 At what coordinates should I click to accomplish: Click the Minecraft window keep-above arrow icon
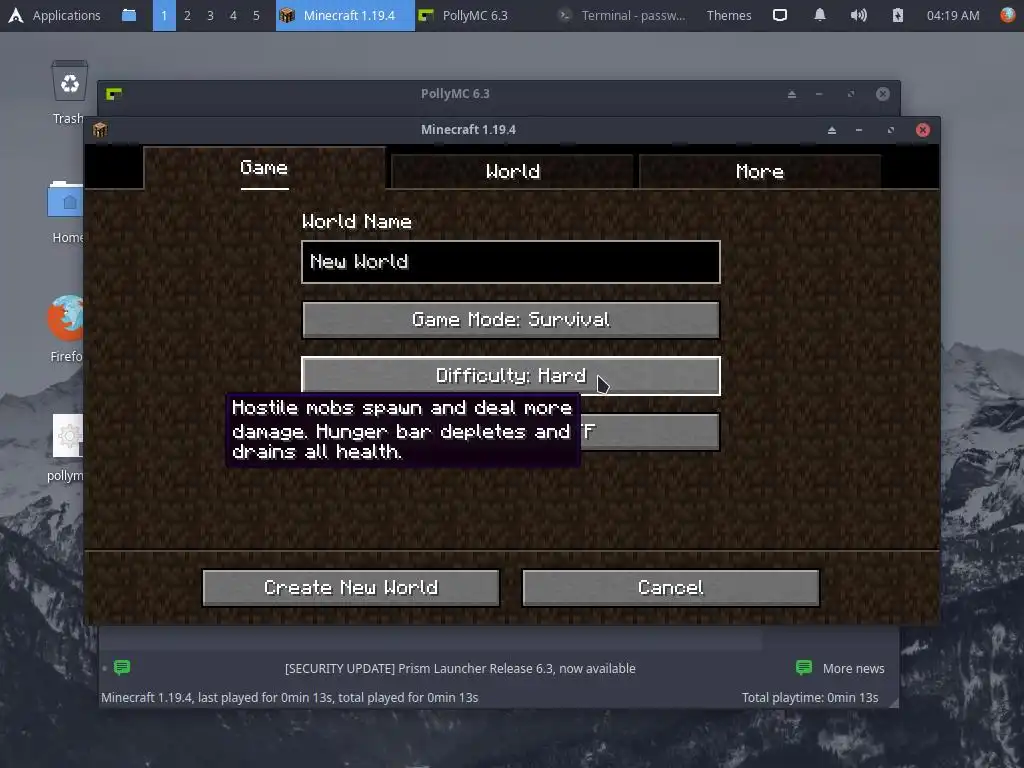click(x=832, y=130)
